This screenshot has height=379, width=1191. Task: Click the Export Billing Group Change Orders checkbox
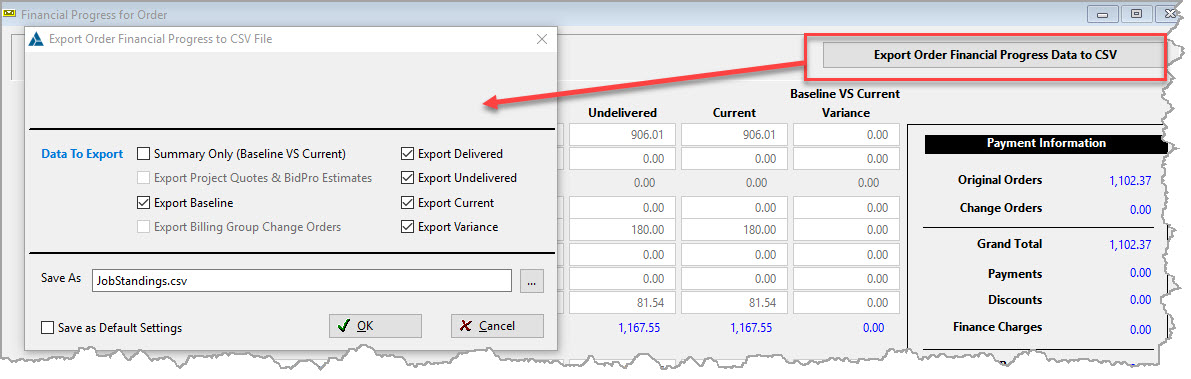coord(144,226)
